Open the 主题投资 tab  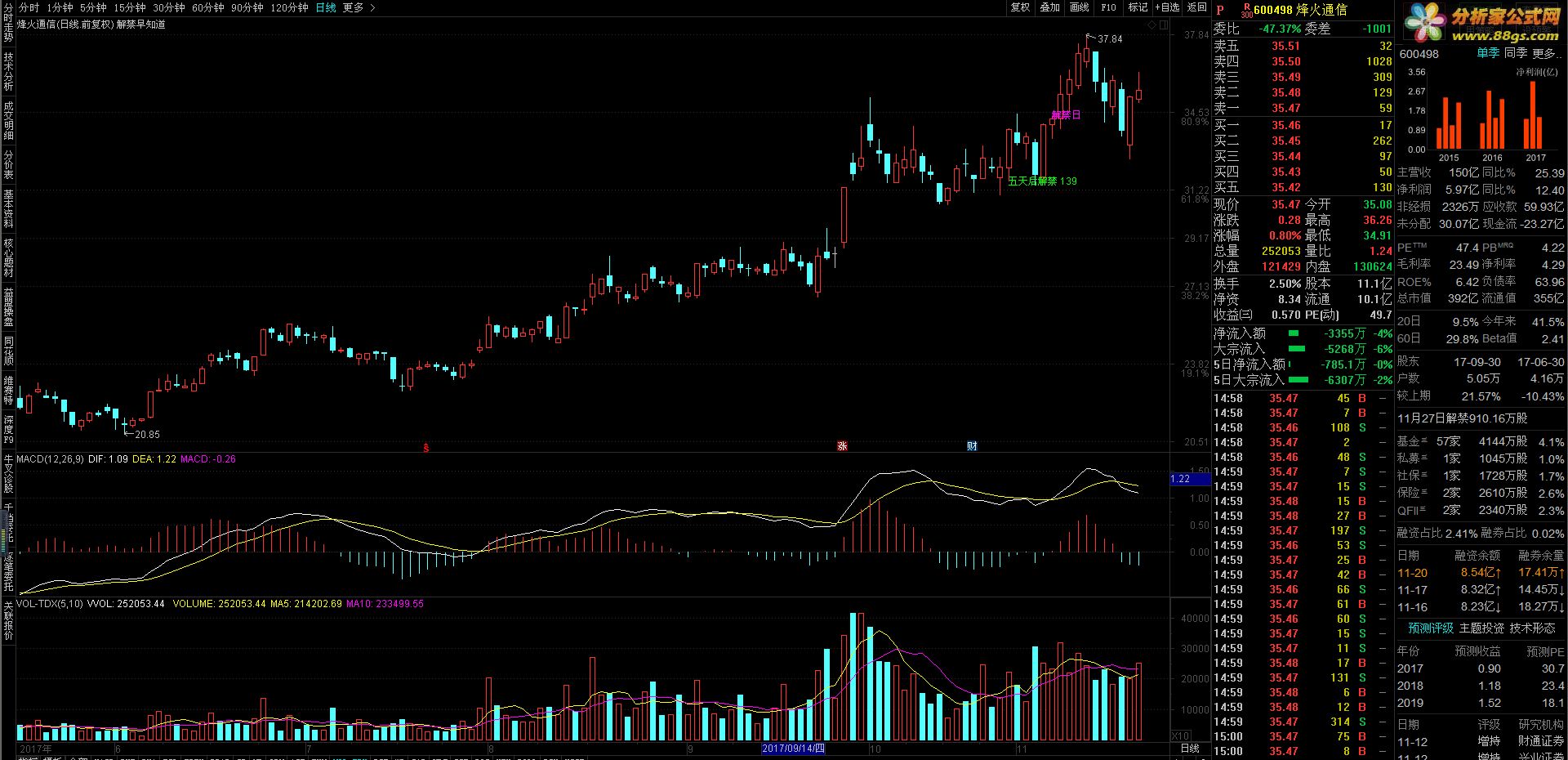[x=1481, y=628]
